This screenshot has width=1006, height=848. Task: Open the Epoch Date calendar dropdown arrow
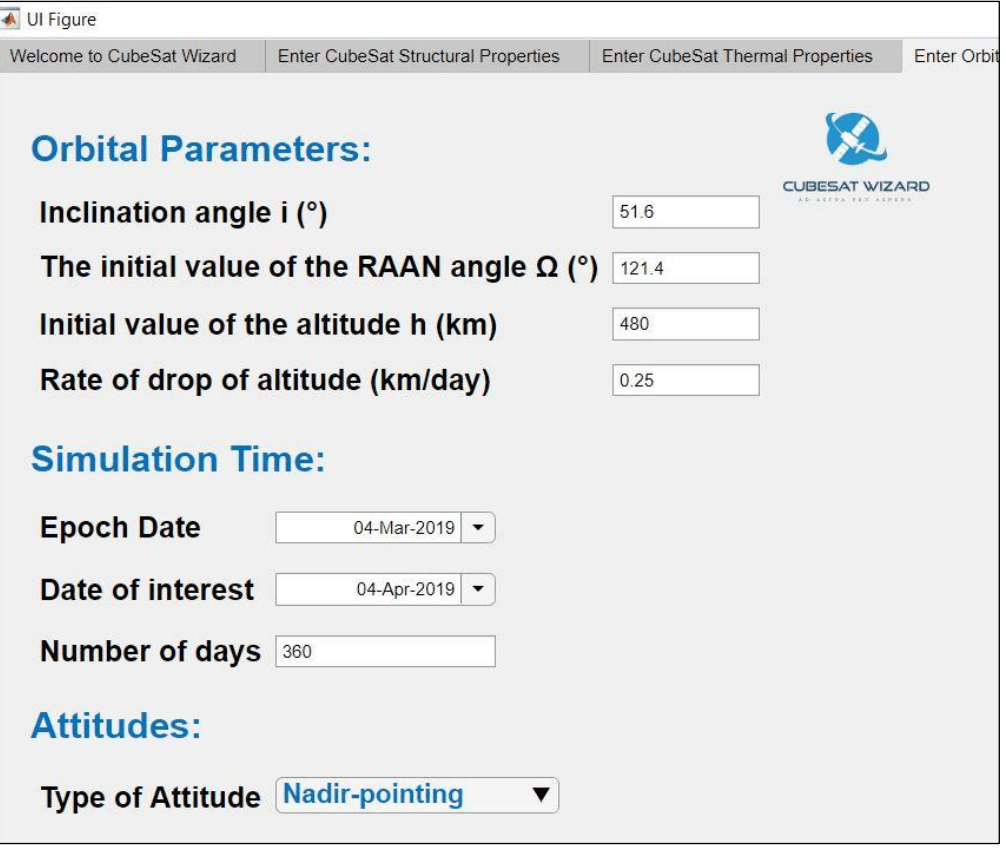coord(478,528)
